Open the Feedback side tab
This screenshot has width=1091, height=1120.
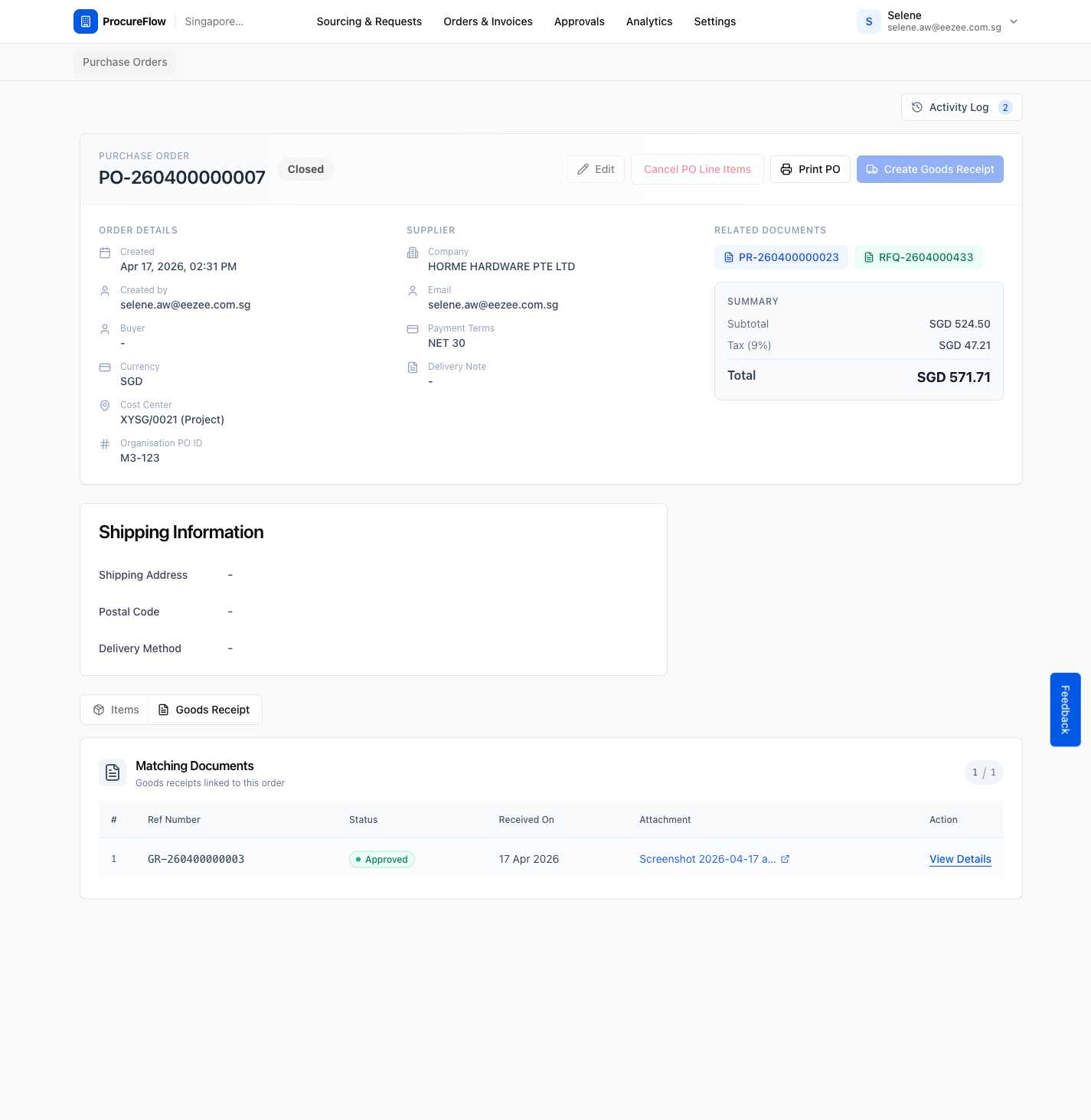pyautogui.click(x=1065, y=710)
